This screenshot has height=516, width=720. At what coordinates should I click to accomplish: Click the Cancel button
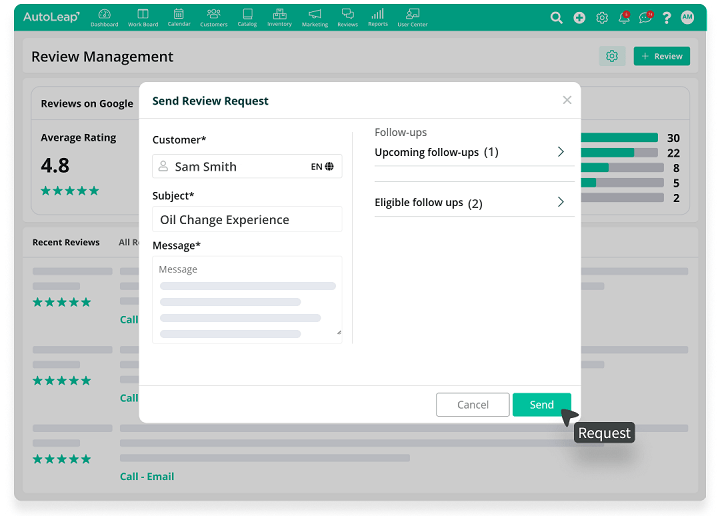pyautogui.click(x=473, y=405)
